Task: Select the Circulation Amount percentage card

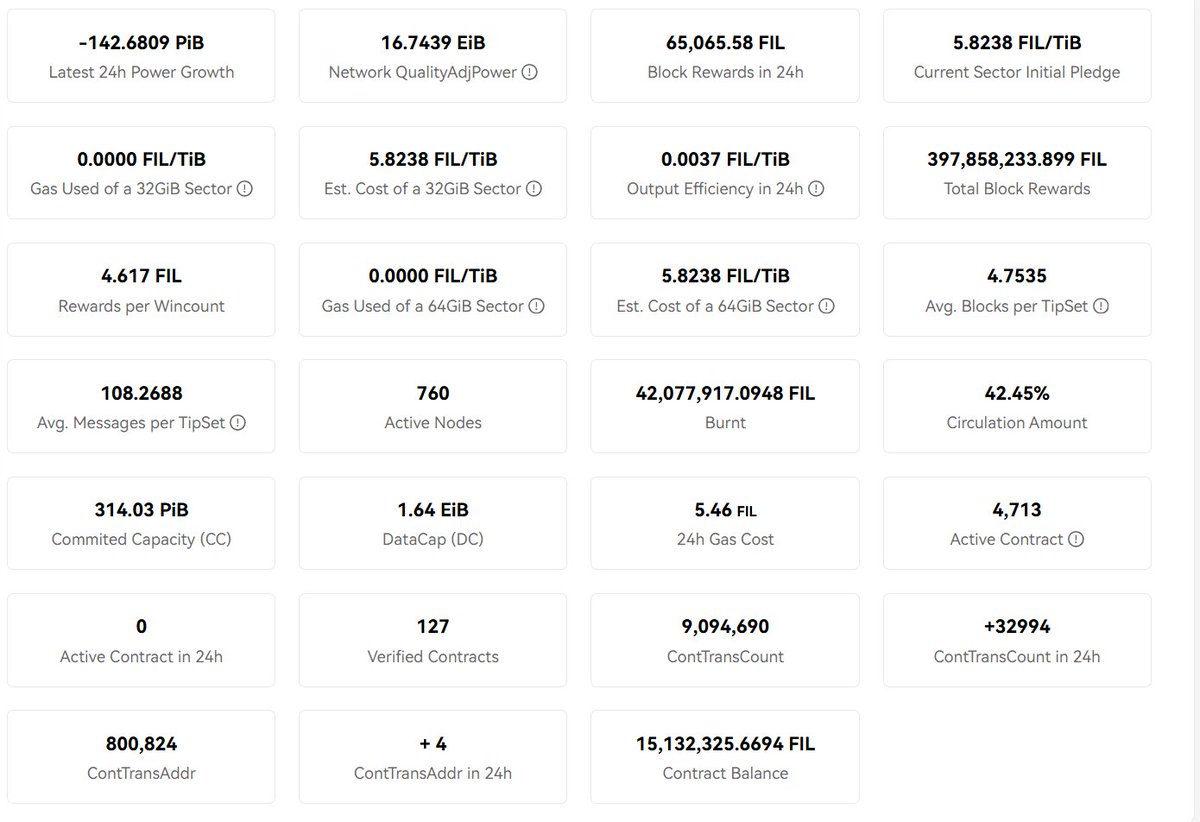Action: point(1017,407)
